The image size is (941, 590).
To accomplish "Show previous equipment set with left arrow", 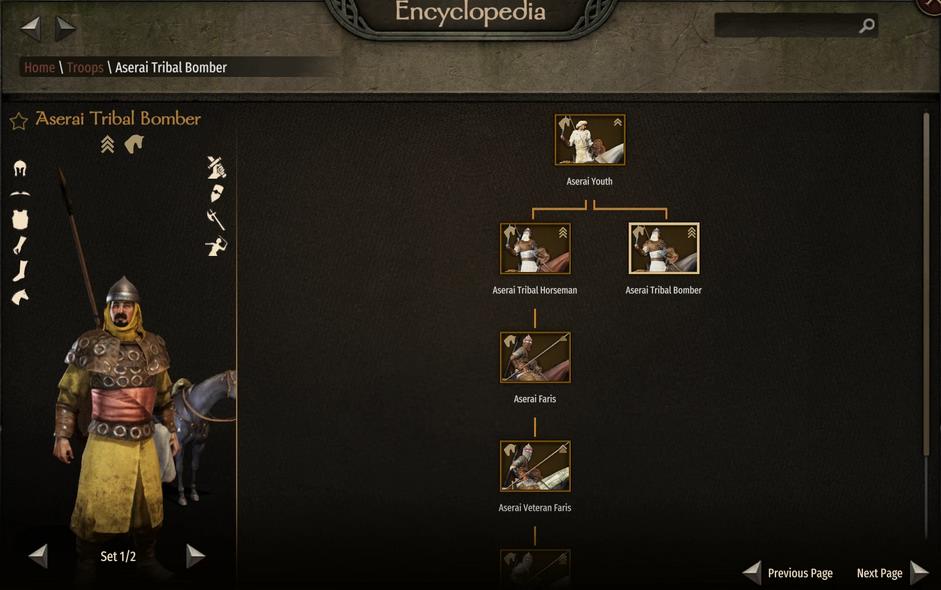I will coord(38,556).
